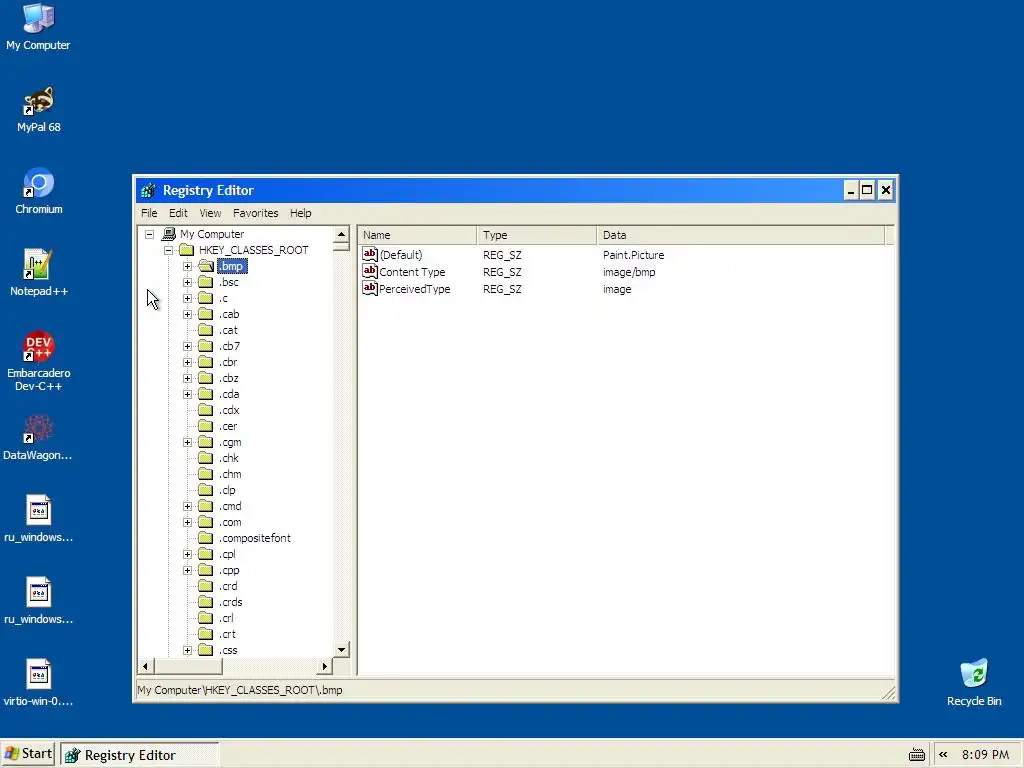Open the DataWagon desktop shortcut

click(x=38, y=438)
